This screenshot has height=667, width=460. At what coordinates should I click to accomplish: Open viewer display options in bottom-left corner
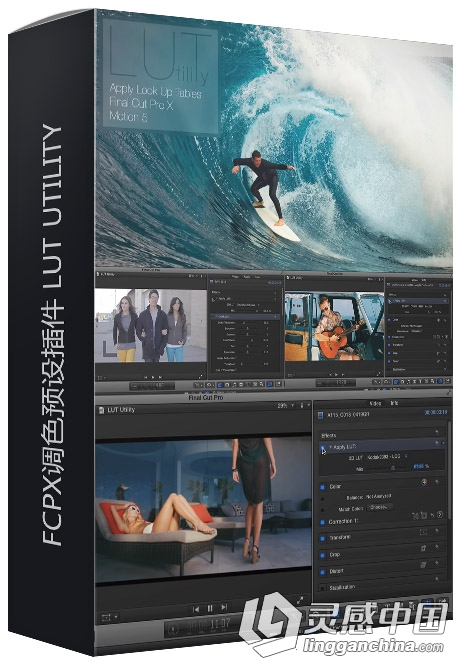pos(109,616)
